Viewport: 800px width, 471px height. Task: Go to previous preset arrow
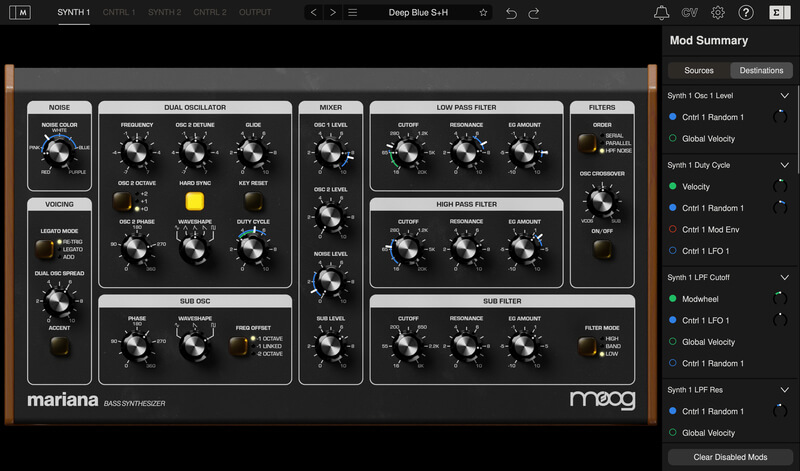click(x=314, y=12)
